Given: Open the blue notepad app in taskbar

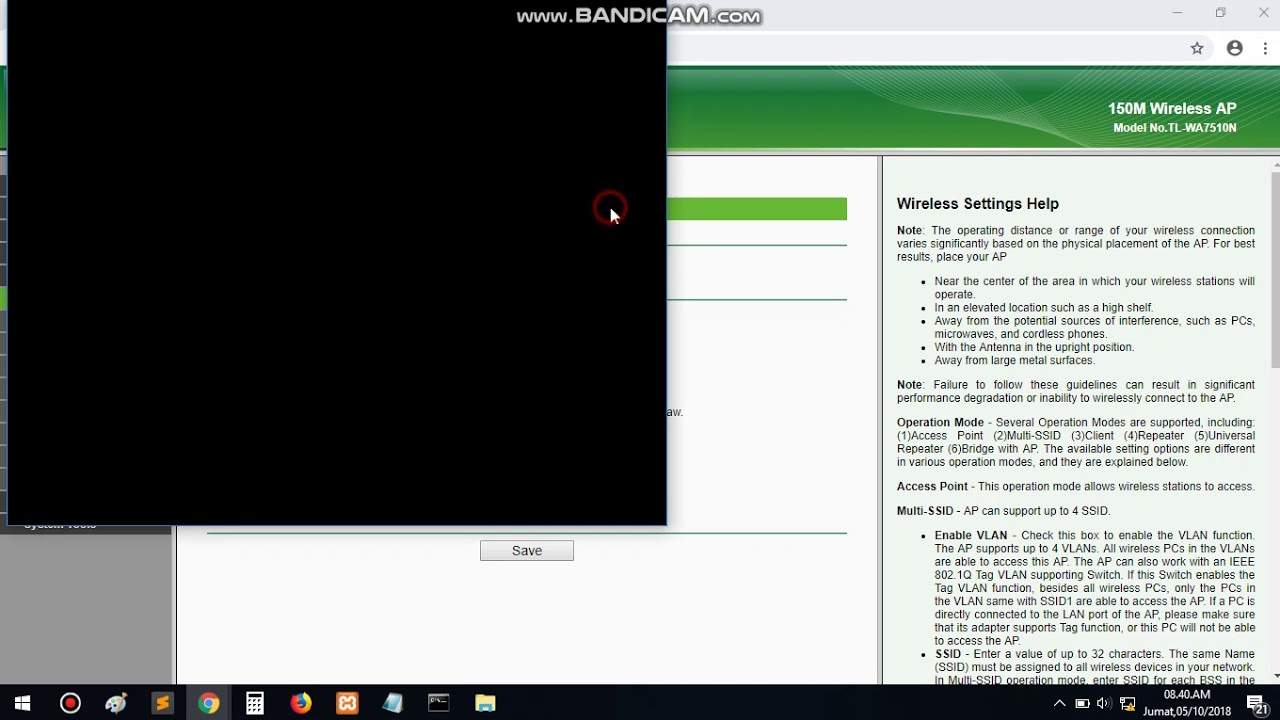Looking at the screenshot, I should [393, 703].
